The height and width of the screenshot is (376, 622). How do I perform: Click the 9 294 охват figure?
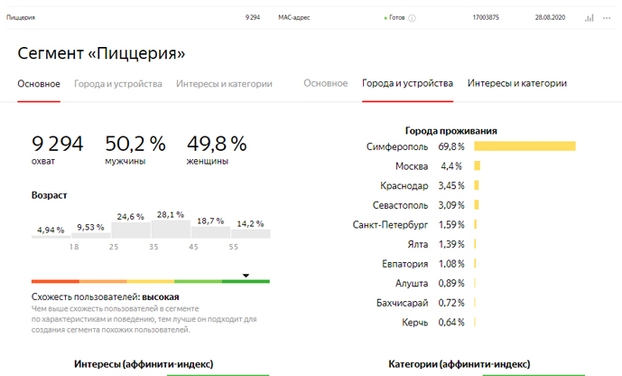point(57,144)
